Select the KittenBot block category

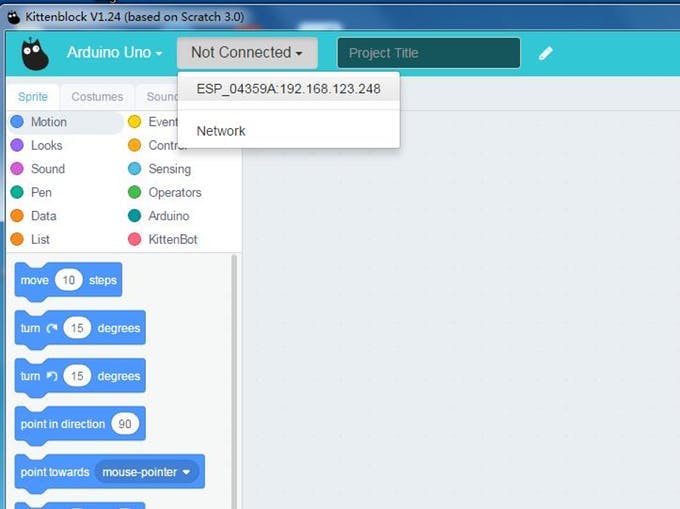163,239
